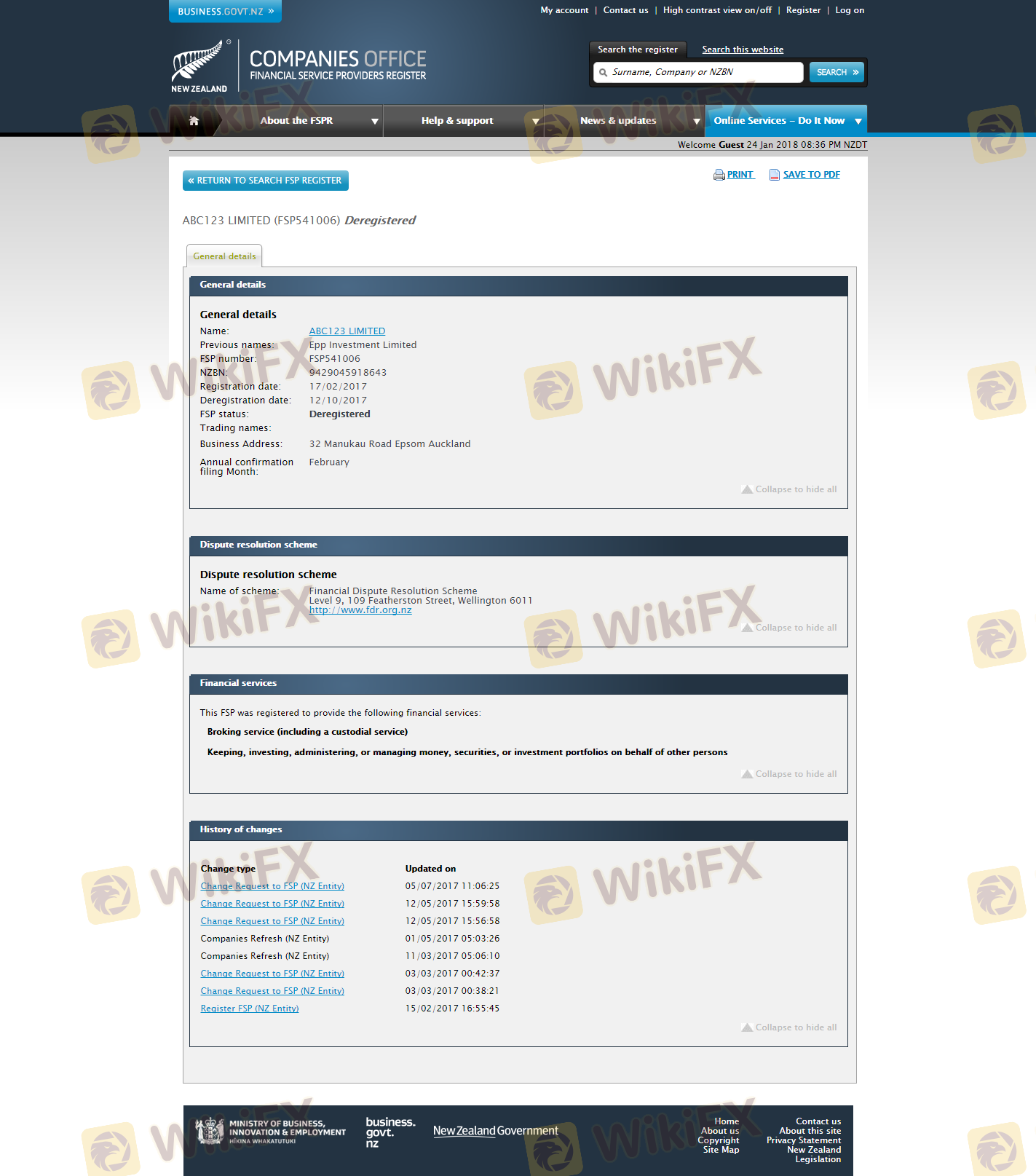The image size is (1036, 1176).
Task: Expand the News & updates dropdown arrow
Action: coord(697,122)
